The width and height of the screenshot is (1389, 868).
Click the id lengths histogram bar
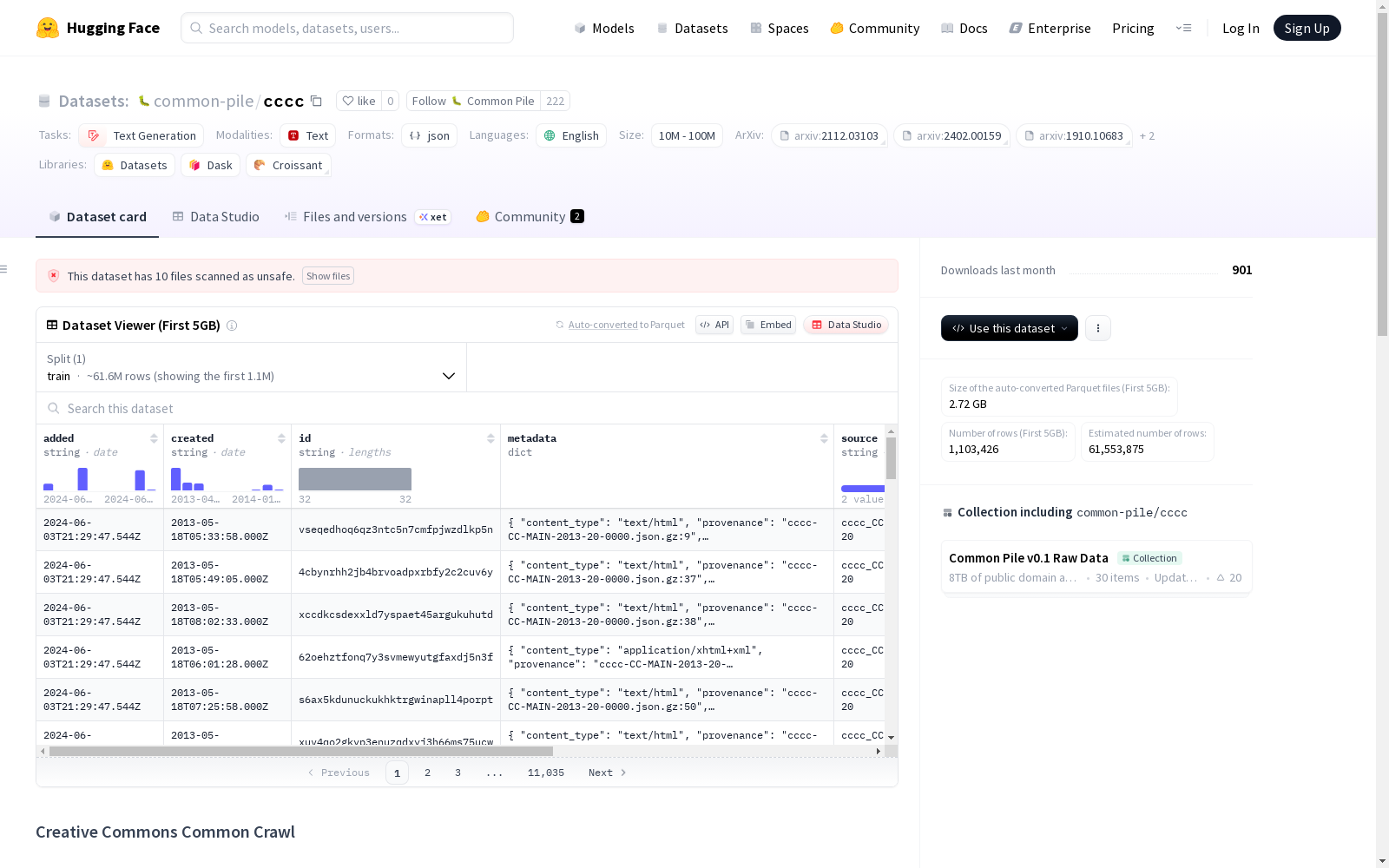(355, 479)
